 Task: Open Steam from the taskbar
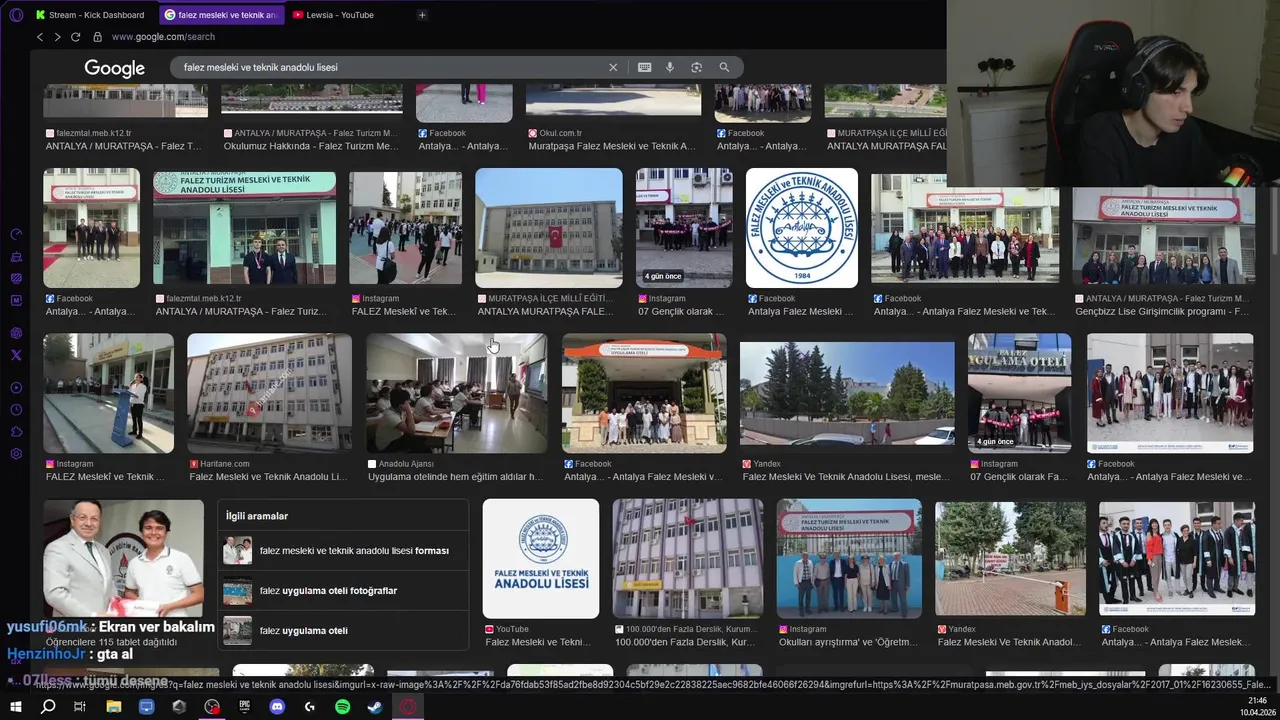click(374, 706)
